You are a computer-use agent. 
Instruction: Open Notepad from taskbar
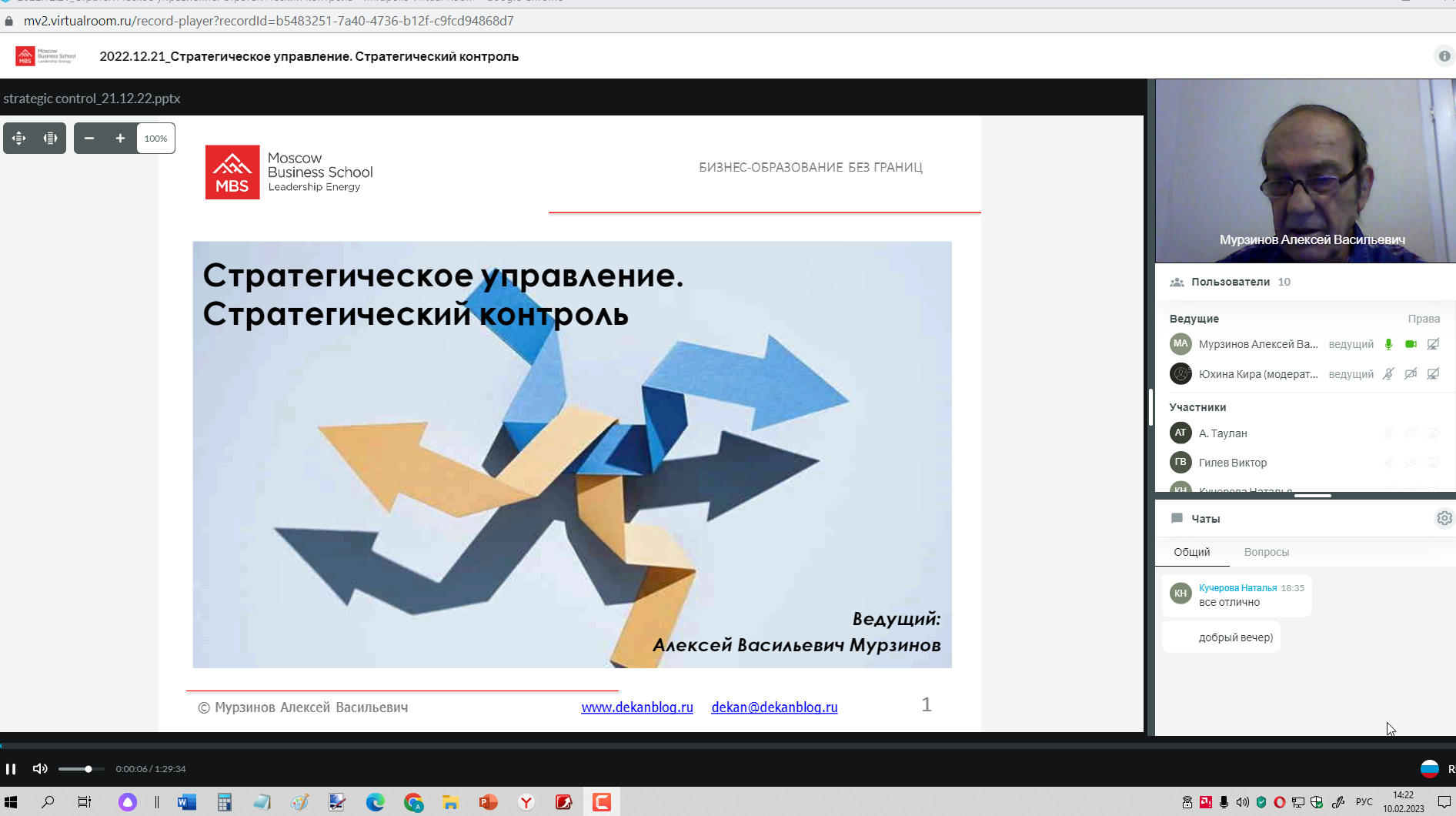(262, 802)
